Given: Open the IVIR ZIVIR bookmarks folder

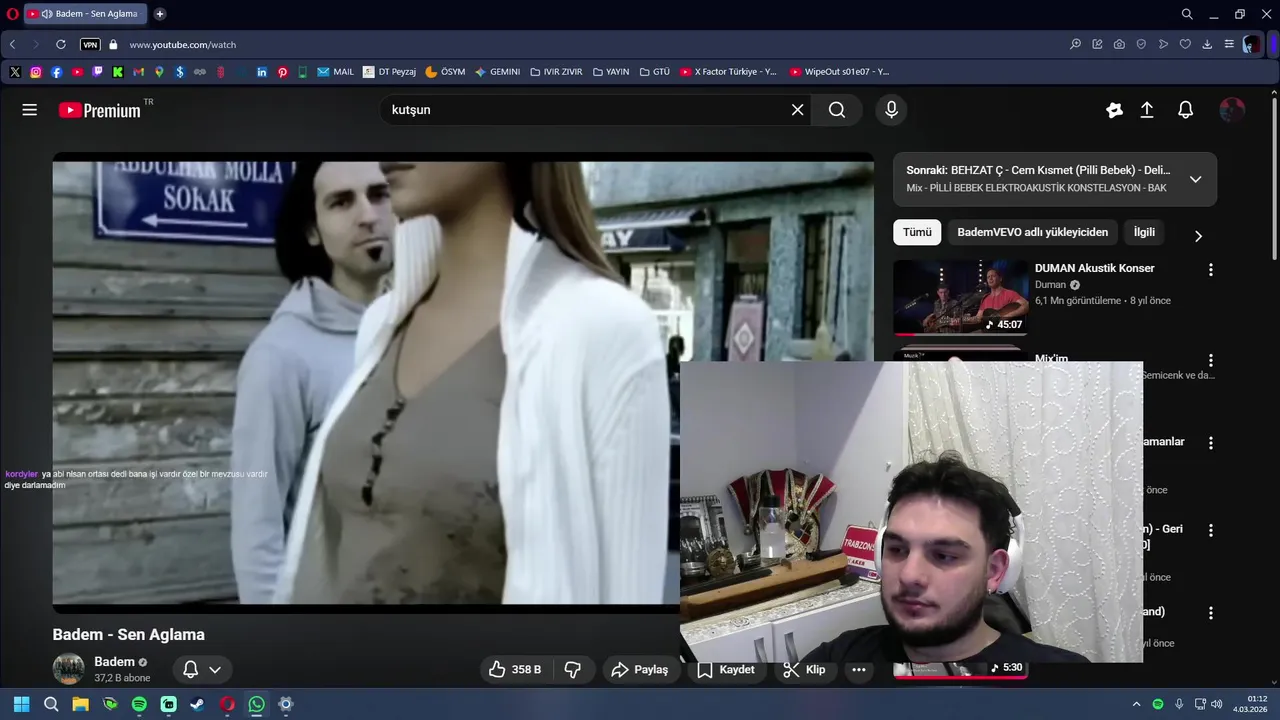Looking at the screenshot, I should [556, 72].
